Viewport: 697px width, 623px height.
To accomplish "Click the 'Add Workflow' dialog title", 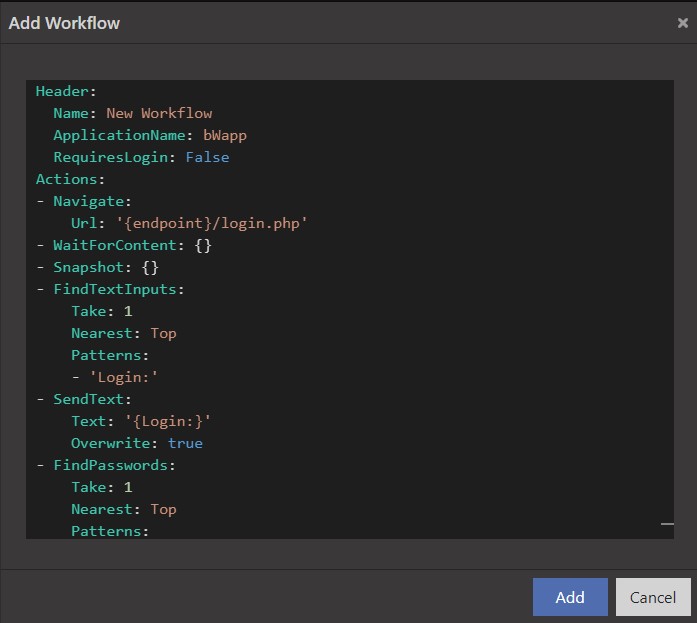I will point(64,23).
